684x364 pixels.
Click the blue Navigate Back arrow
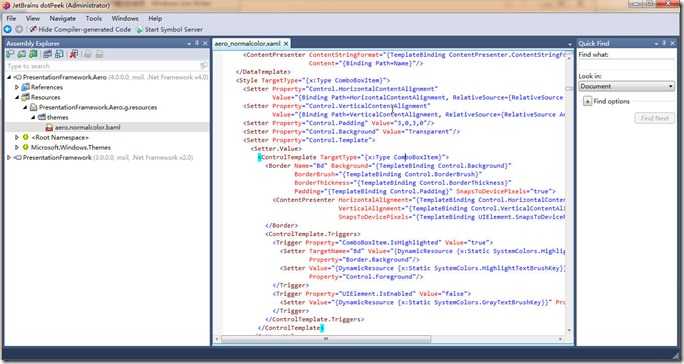tap(7, 29)
